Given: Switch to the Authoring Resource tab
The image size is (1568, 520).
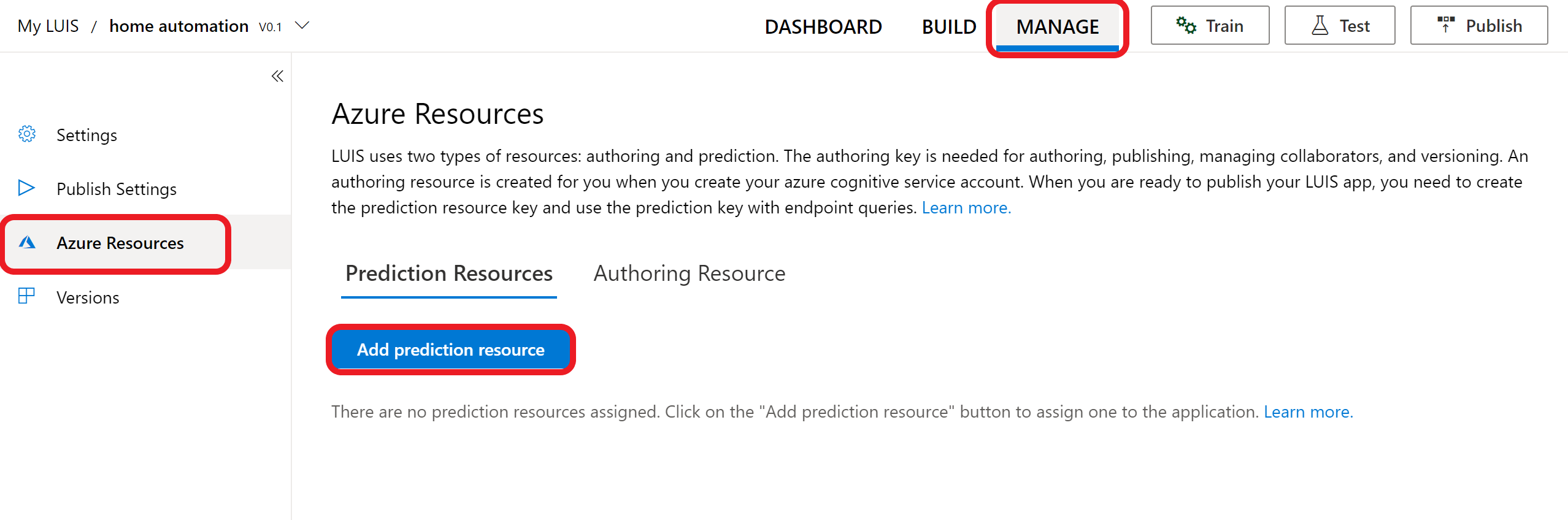Looking at the screenshot, I should [690, 273].
